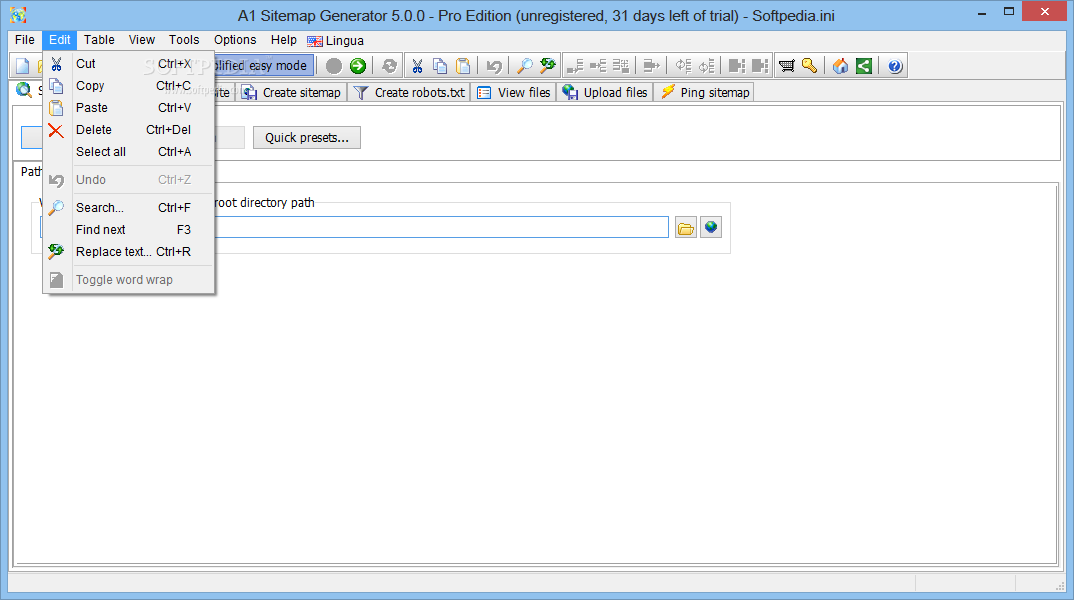Click the magnifier search icon in toolbar
The image size is (1074, 600).
click(524, 66)
